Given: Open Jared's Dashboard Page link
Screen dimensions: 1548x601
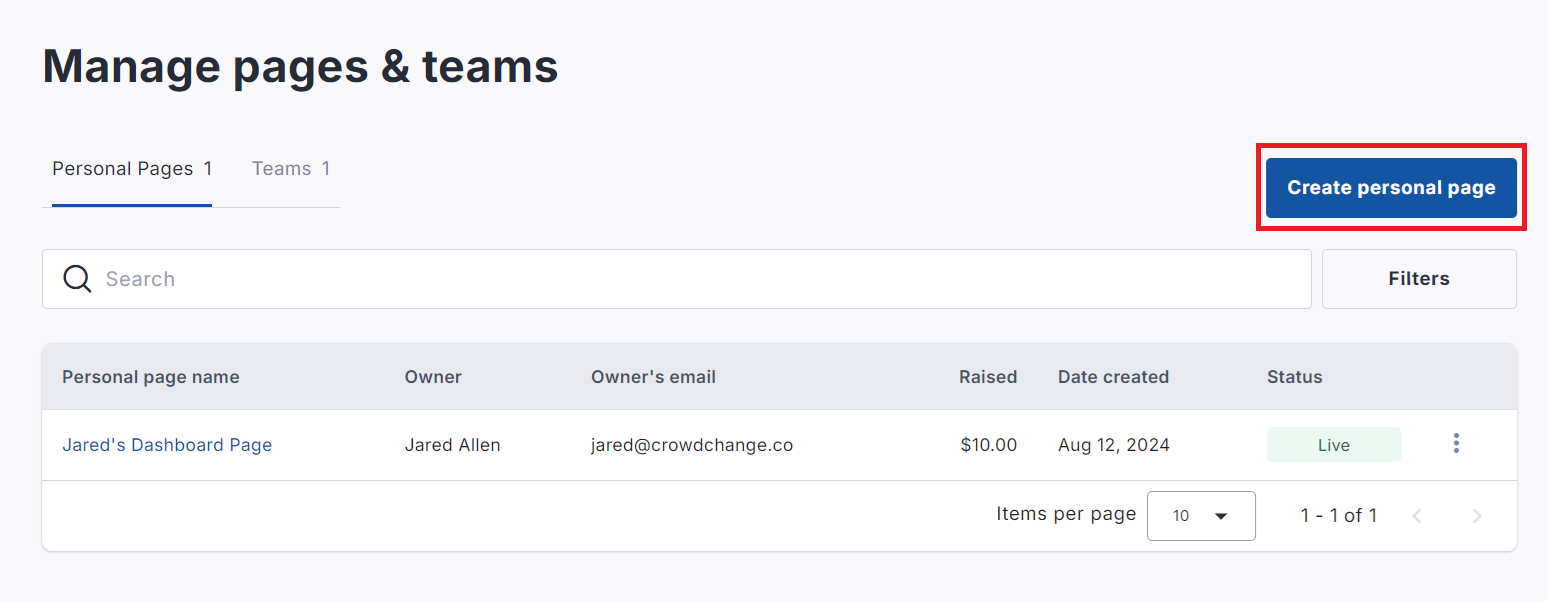Looking at the screenshot, I should pos(167,445).
